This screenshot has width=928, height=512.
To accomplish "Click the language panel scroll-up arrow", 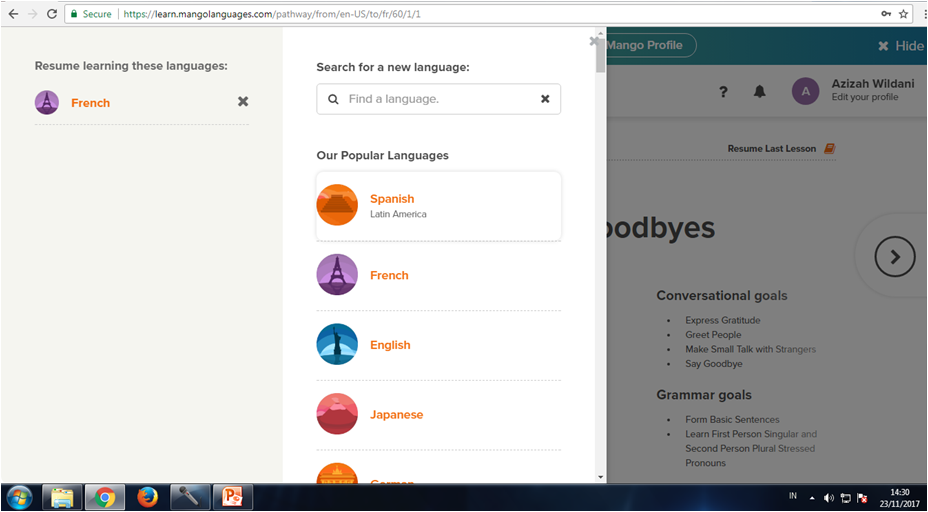I will [601, 33].
